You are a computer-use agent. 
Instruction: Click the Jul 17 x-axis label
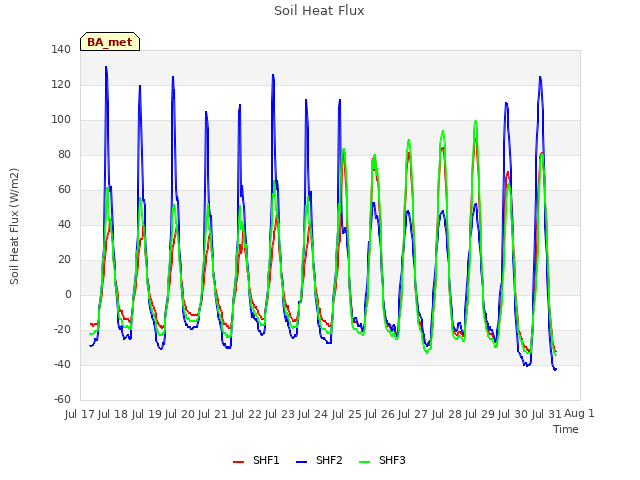80,414
